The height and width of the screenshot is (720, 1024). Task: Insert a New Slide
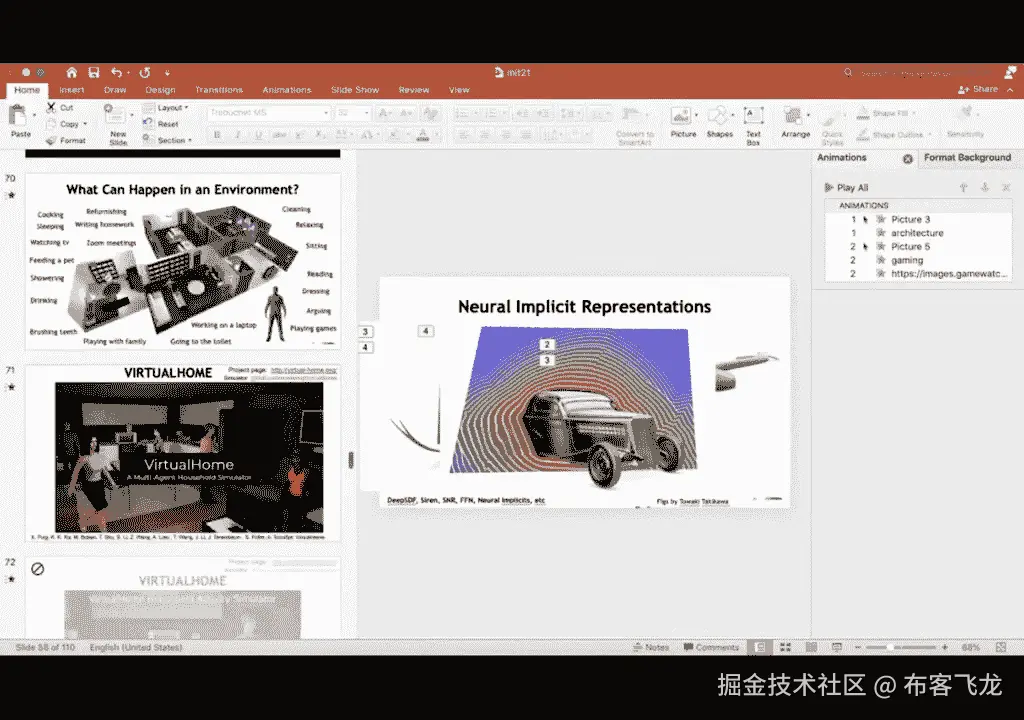pyautogui.click(x=118, y=124)
